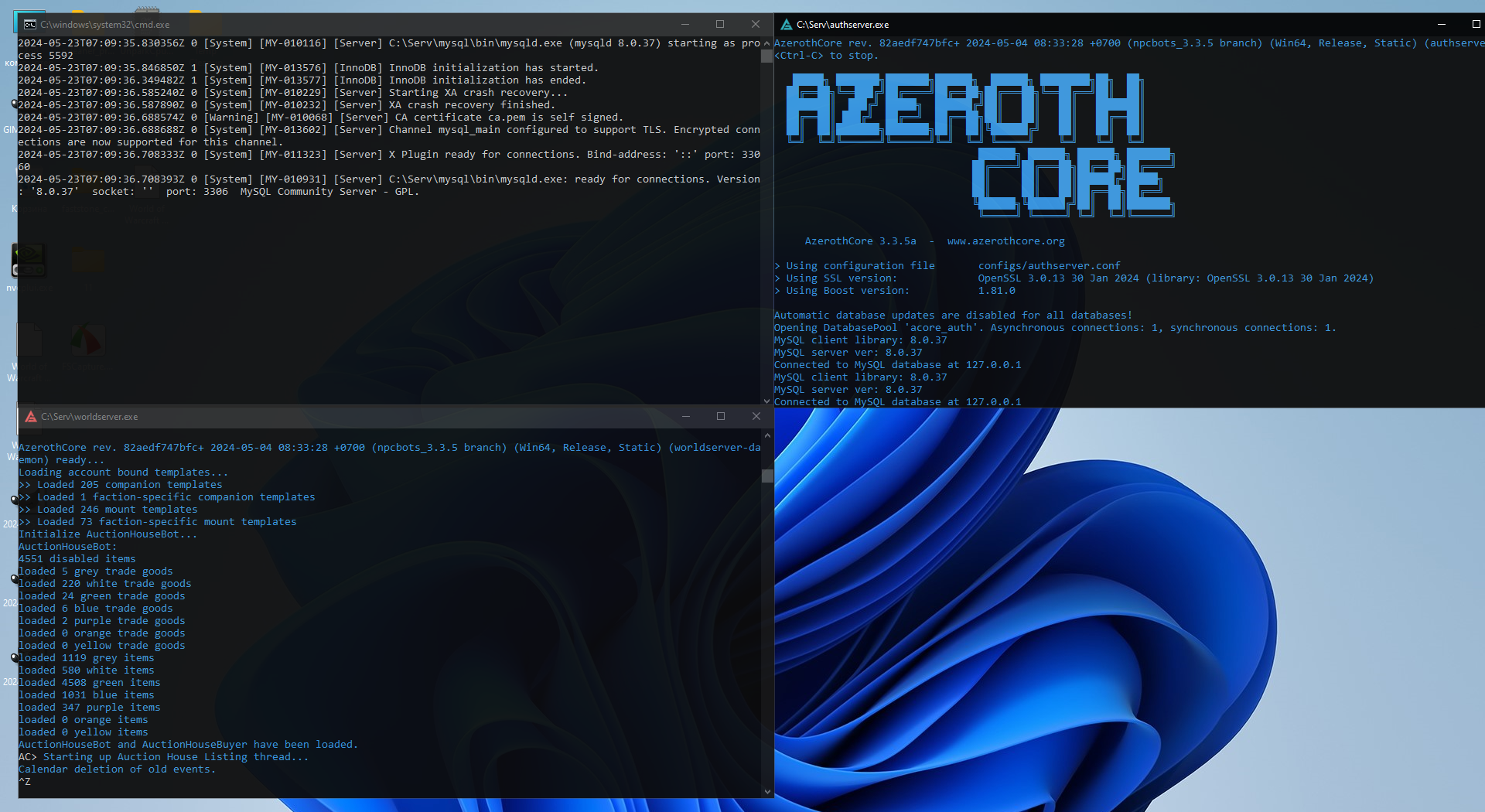This screenshot has width=1485, height=812.
Task: Click the 'XA crash recovery finished.' line
Action: tap(286, 105)
